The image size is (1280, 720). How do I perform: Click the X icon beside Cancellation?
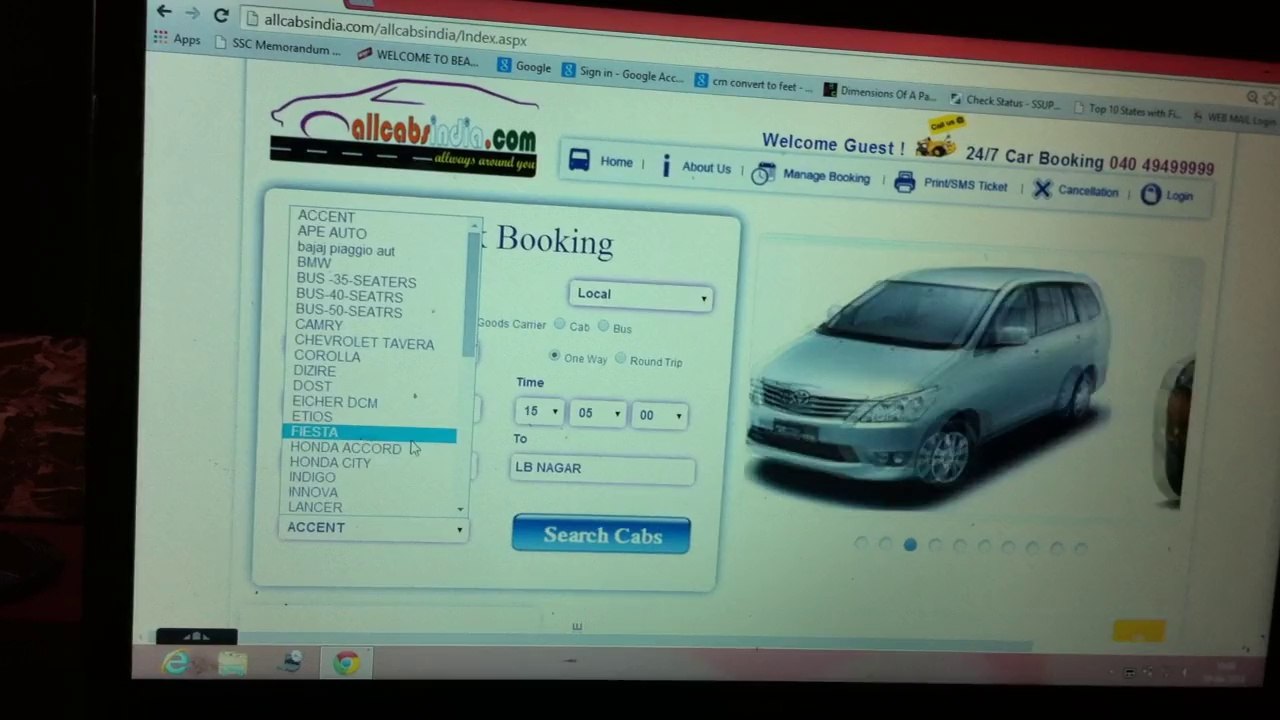1042,189
